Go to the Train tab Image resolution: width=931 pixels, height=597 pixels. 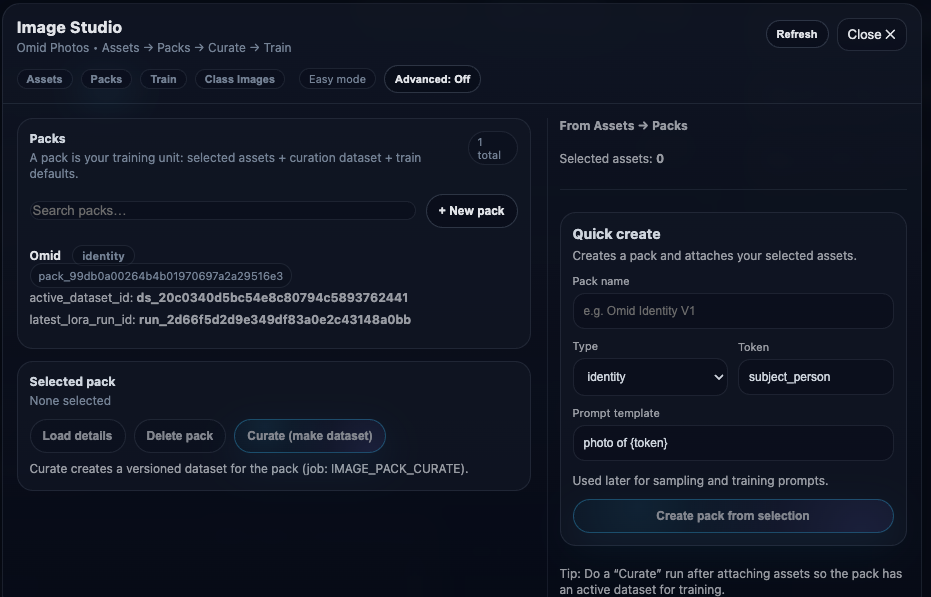pyautogui.click(x=163, y=79)
